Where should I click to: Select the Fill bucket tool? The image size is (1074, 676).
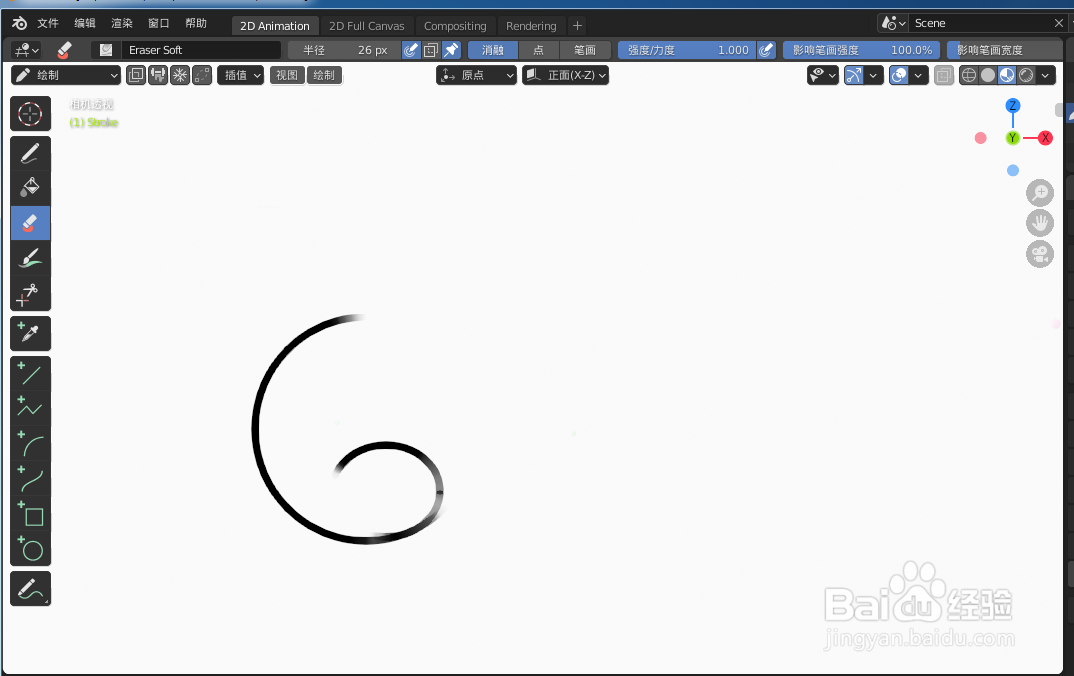(30, 188)
